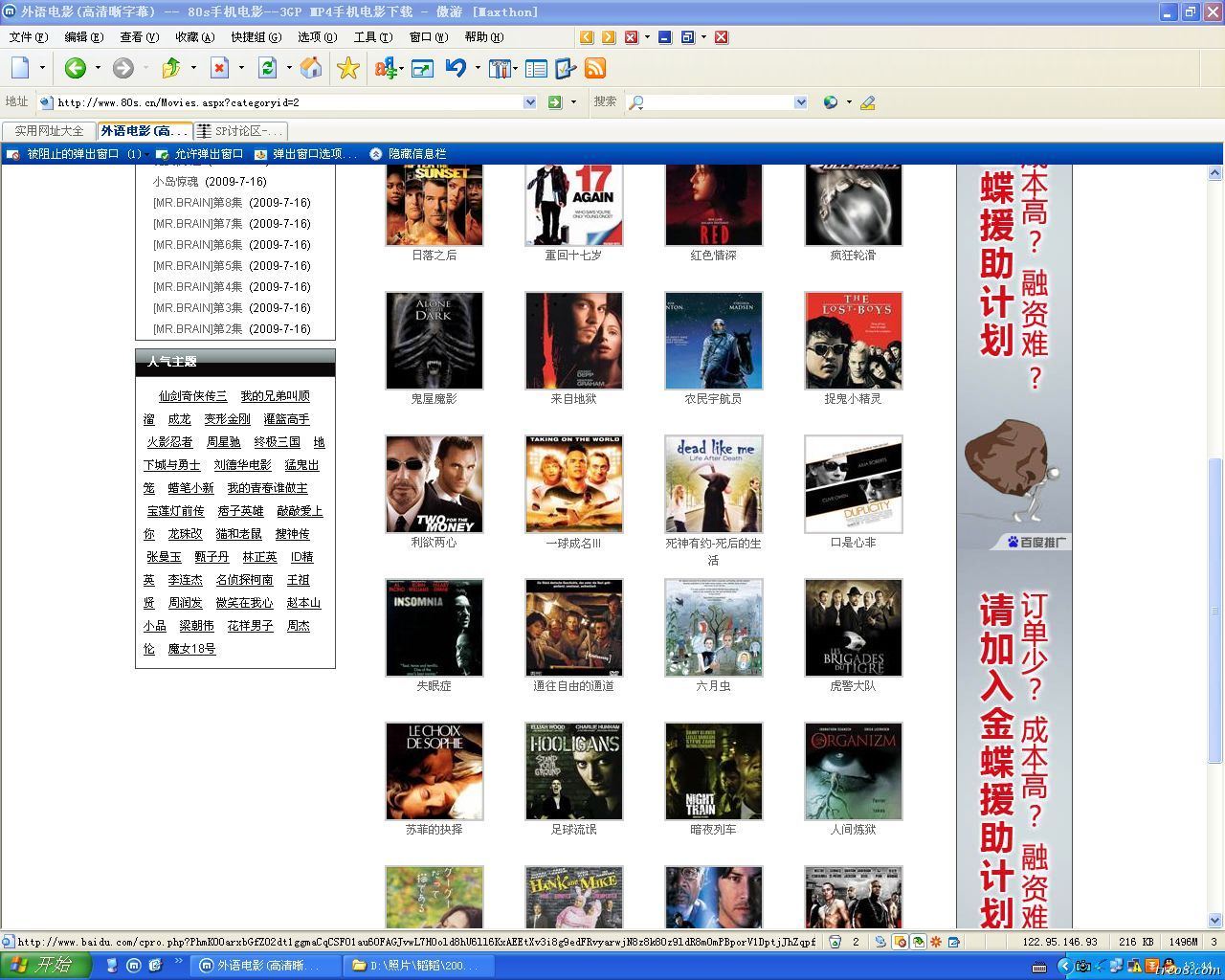Open the 工具 menu

tap(373, 37)
